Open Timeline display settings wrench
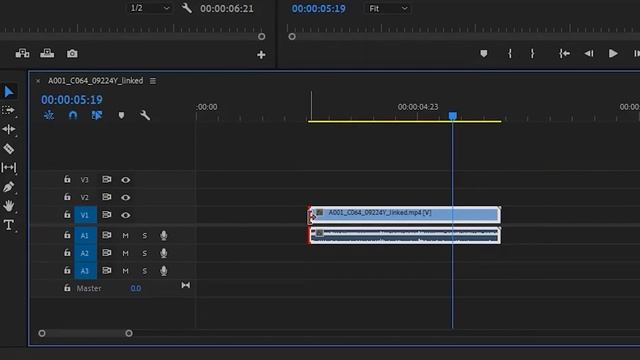The height and width of the screenshot is (360, 640). pyautogui.click(x=145, y=115)
